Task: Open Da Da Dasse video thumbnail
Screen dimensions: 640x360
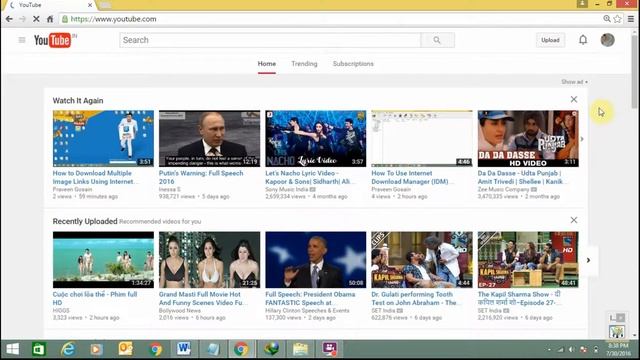Action: pos(528,138)
